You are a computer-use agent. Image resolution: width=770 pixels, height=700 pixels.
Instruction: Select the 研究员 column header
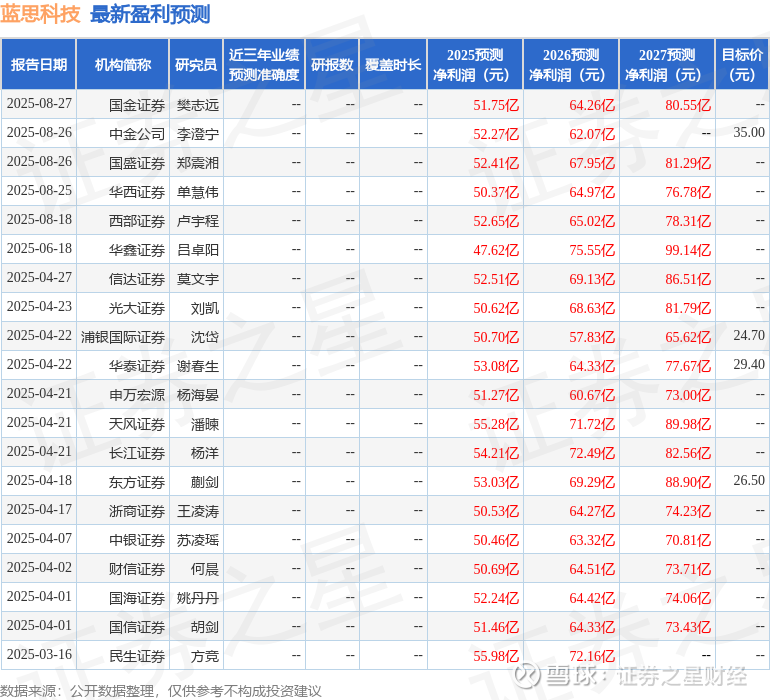point(196,64)
